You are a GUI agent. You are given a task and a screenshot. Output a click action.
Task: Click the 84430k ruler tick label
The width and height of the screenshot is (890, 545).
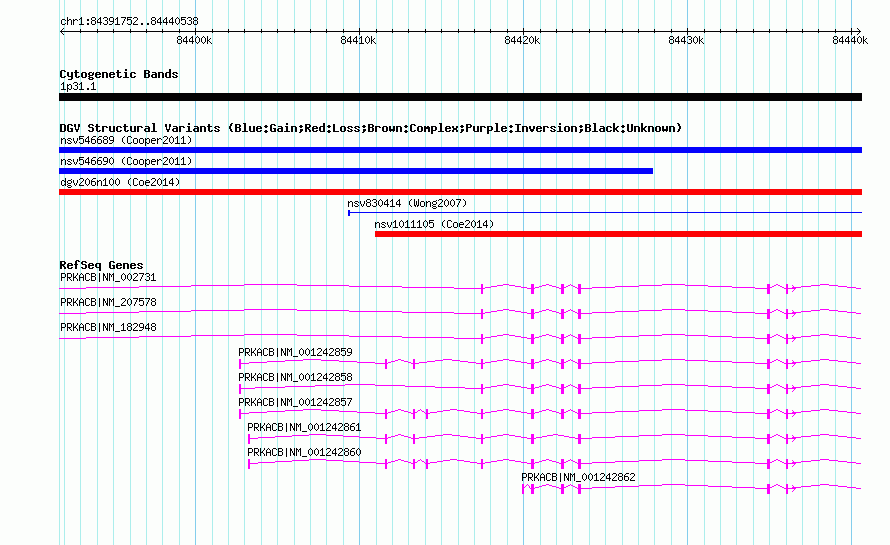686,40
